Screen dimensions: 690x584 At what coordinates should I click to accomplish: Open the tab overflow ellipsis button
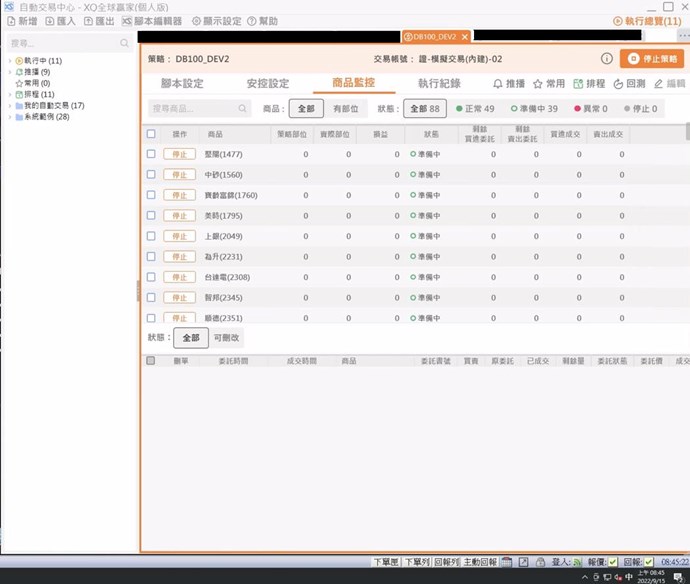click(683, 36)
